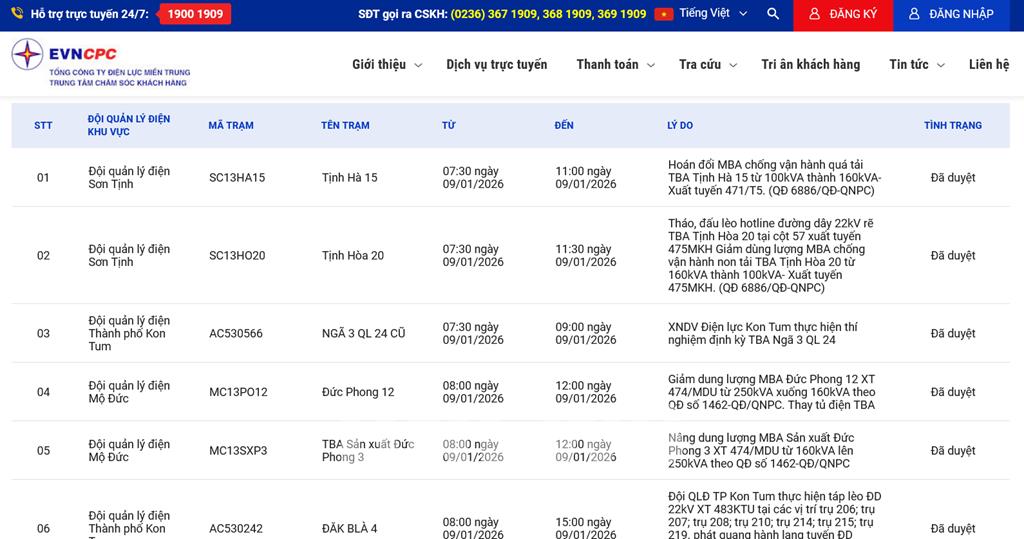Select station code SC13HA15 cell
Screen dimensions: 1024x539
click(x=237, y=178)
